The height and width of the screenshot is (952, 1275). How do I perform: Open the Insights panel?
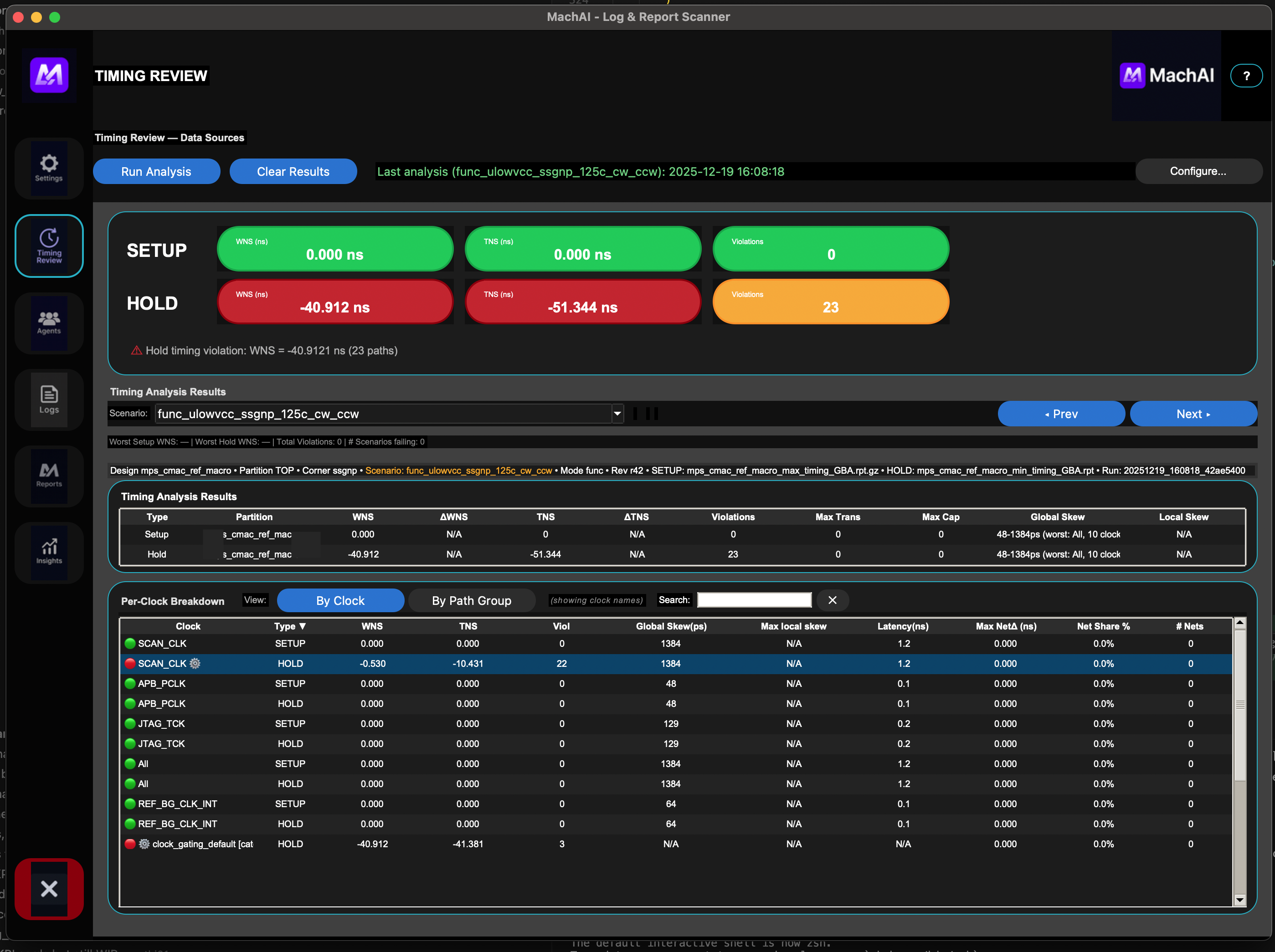pos(49,553)
